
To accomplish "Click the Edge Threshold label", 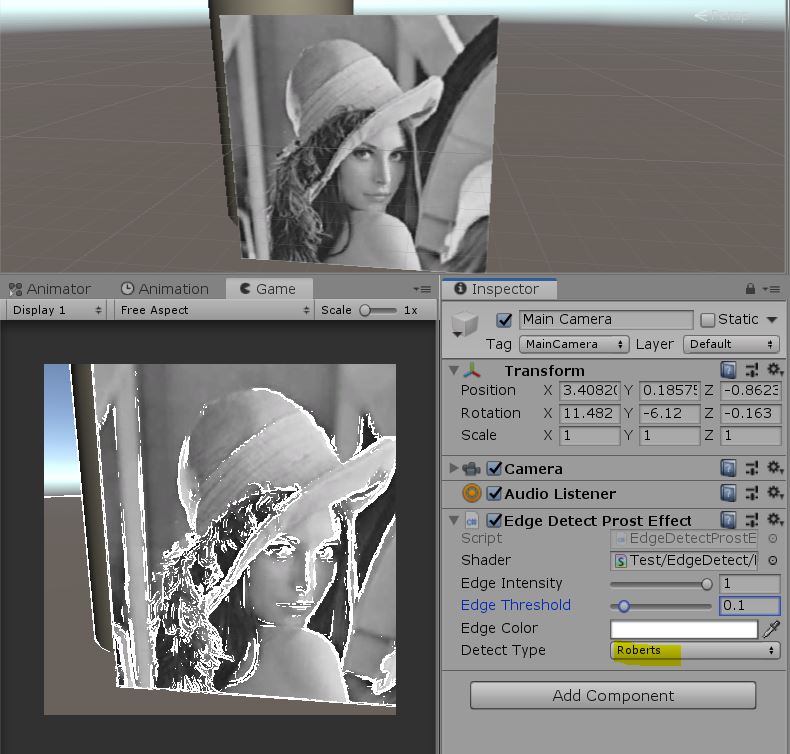I will (515, 605).
